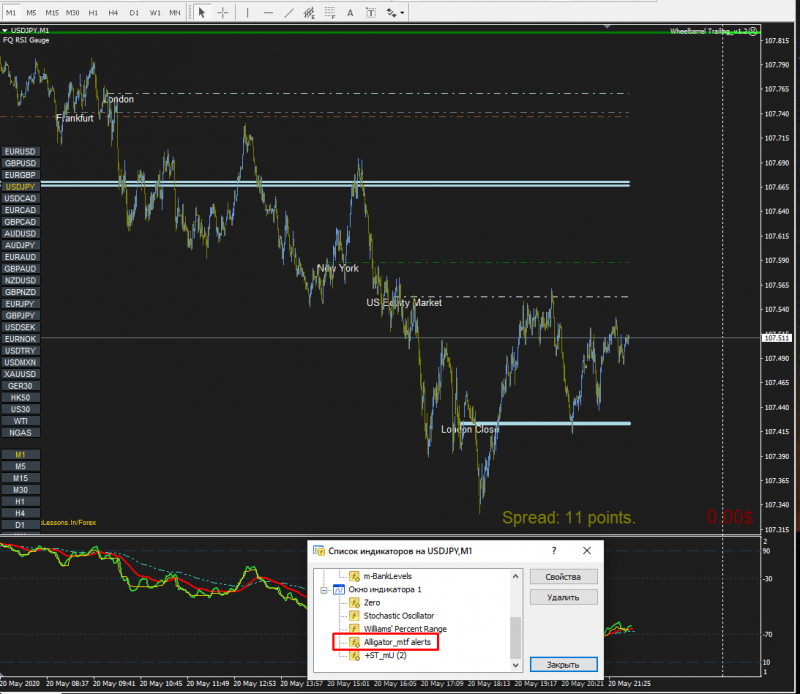The height and width of the screenshot is (694, 800).
Task: Click the M15 button in chart side panel
Action: (x=20, y=478)
